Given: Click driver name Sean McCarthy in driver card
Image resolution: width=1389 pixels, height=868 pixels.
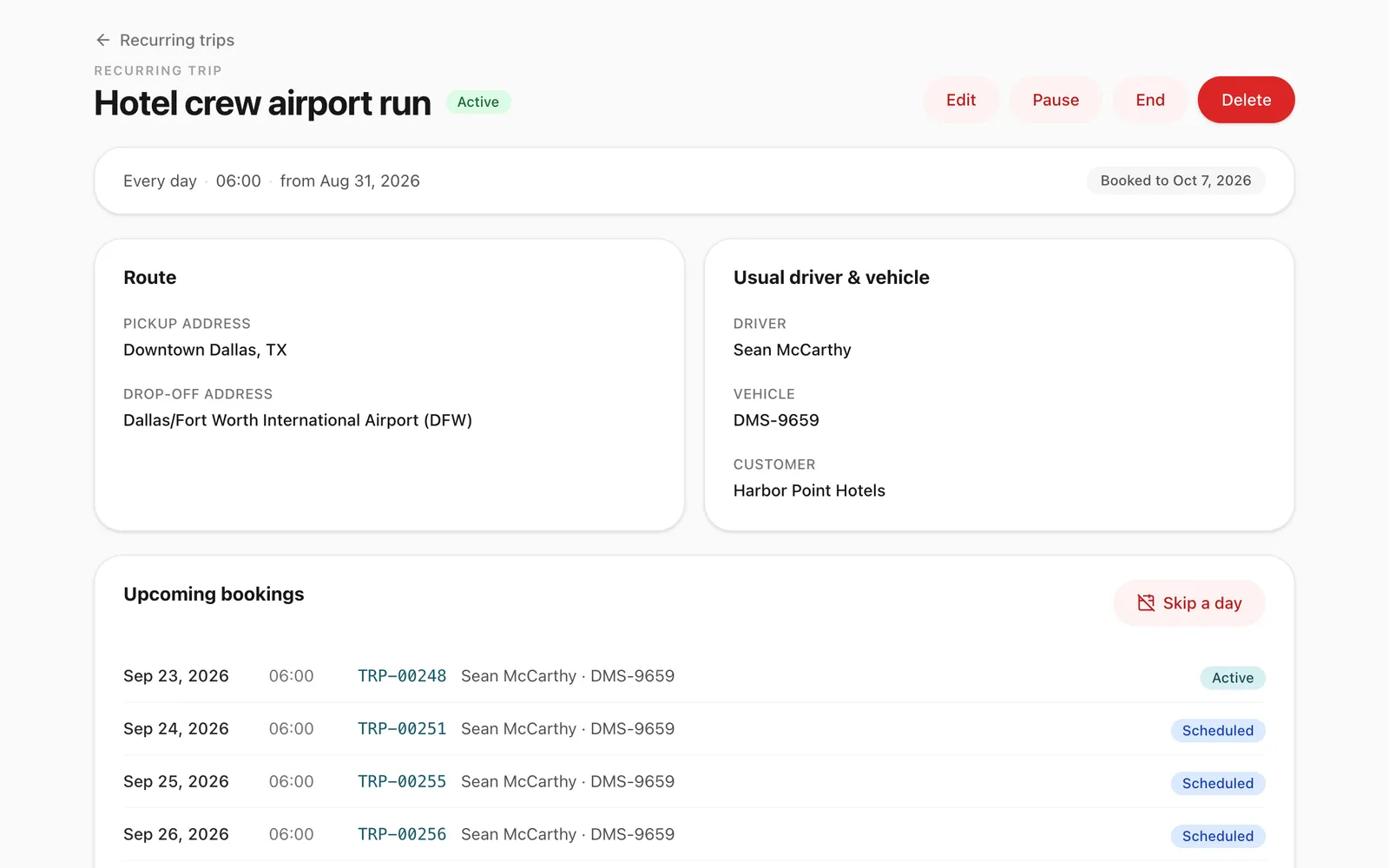Looking at the screenshot, I should (x=792, y=350).
